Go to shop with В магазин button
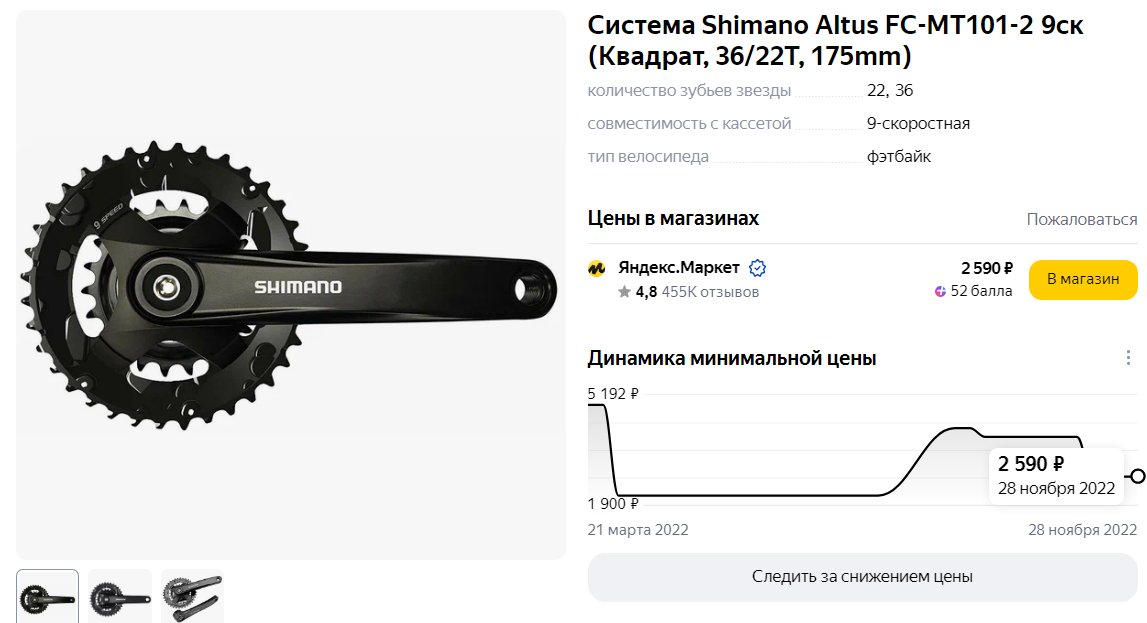 pos(1083,279)
